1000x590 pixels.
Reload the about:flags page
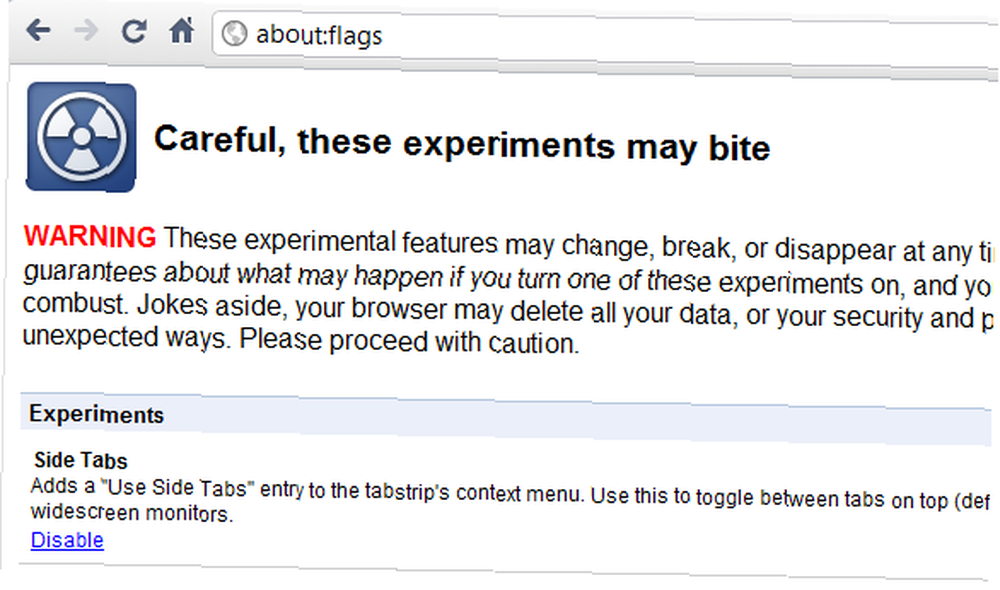pos(134,31)
